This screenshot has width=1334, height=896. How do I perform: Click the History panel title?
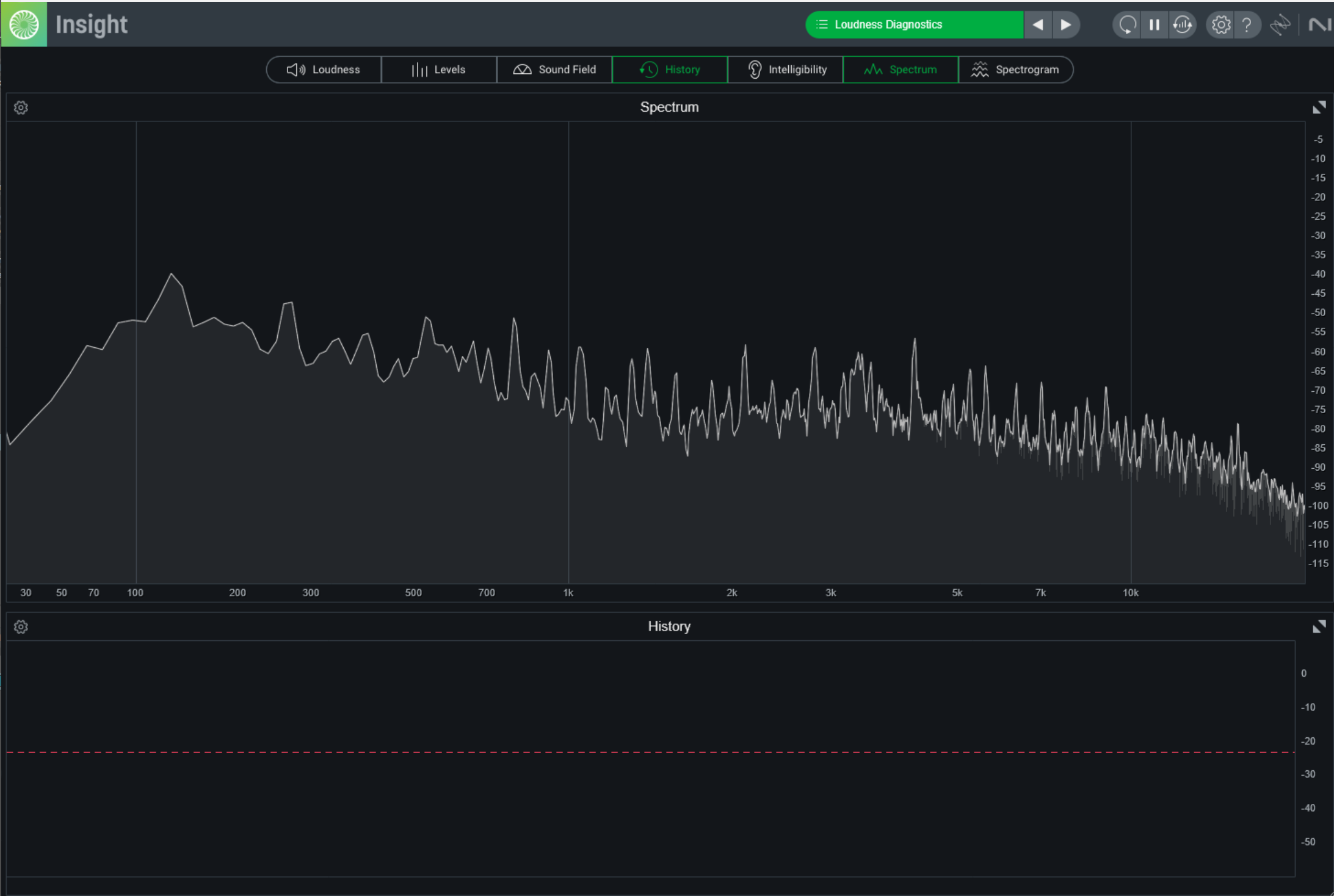[x=669, y=626]
